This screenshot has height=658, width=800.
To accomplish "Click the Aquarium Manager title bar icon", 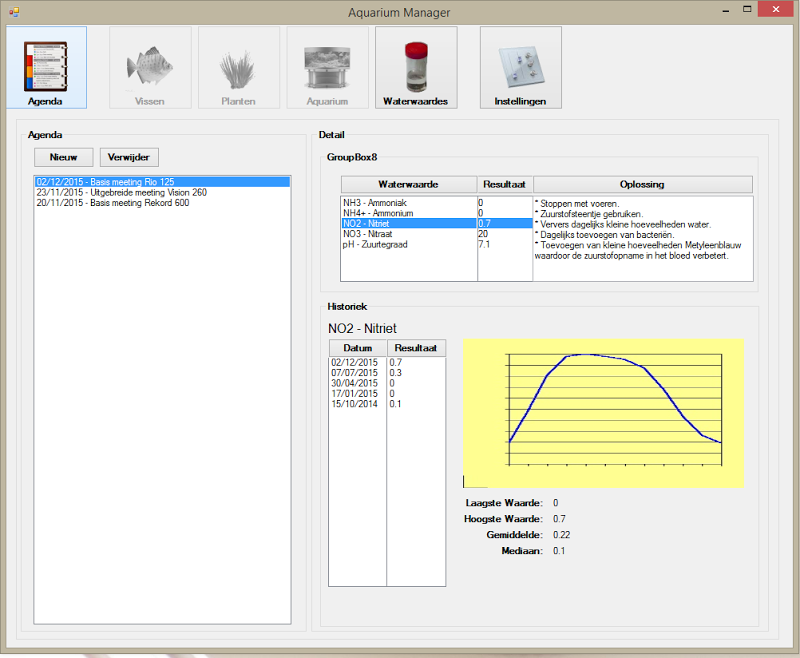I will (12, 11).
